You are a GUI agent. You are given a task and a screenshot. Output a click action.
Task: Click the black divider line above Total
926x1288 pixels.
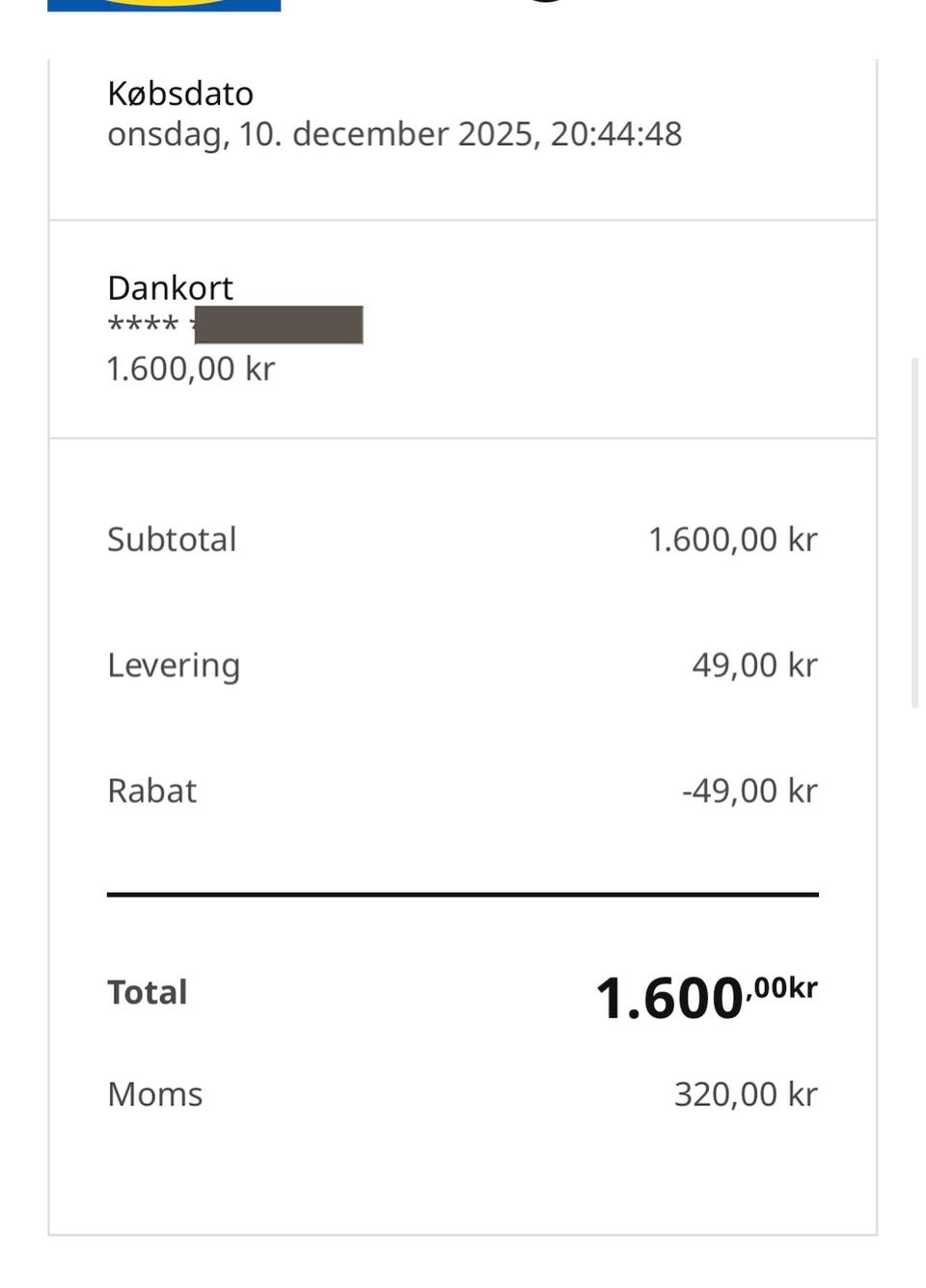pos(463,895)
